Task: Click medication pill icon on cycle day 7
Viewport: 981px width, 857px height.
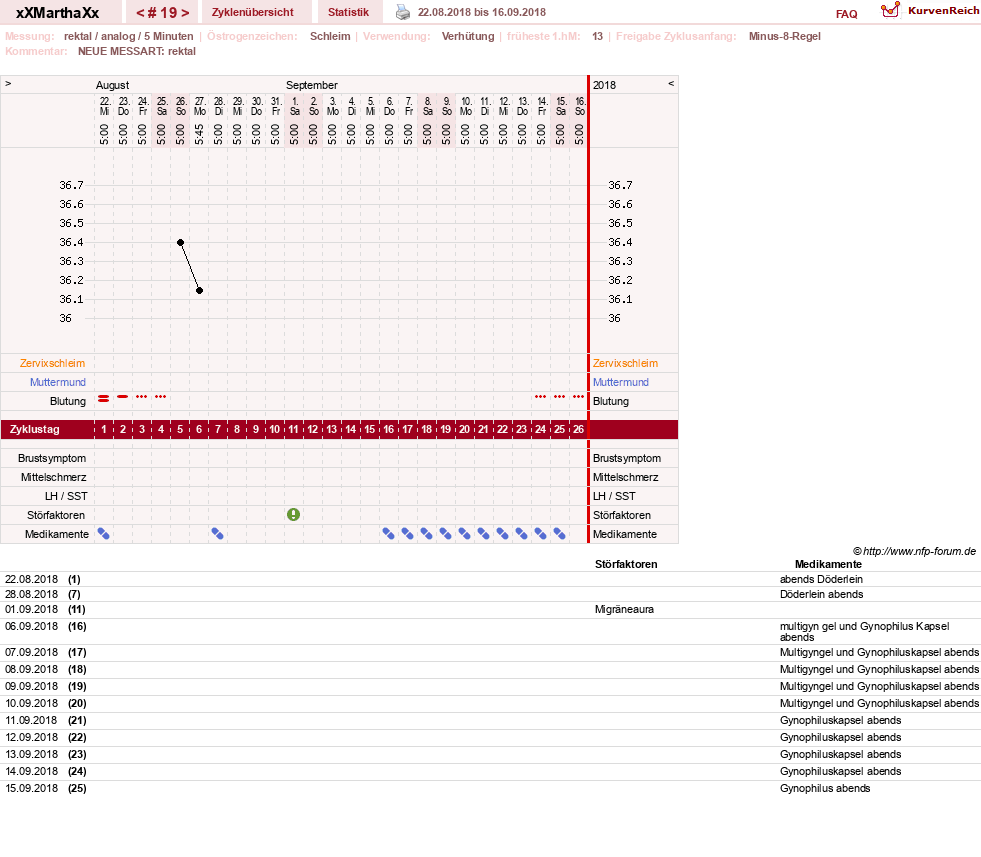Action: [218, 534]
